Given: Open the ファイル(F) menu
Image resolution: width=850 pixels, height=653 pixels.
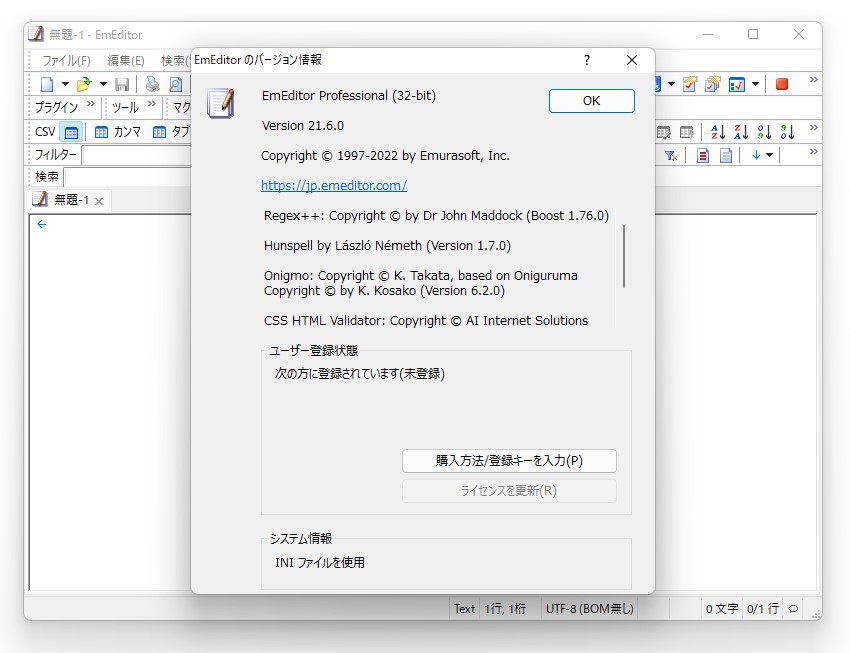Looking at the screenshot, I should point(67,60).
